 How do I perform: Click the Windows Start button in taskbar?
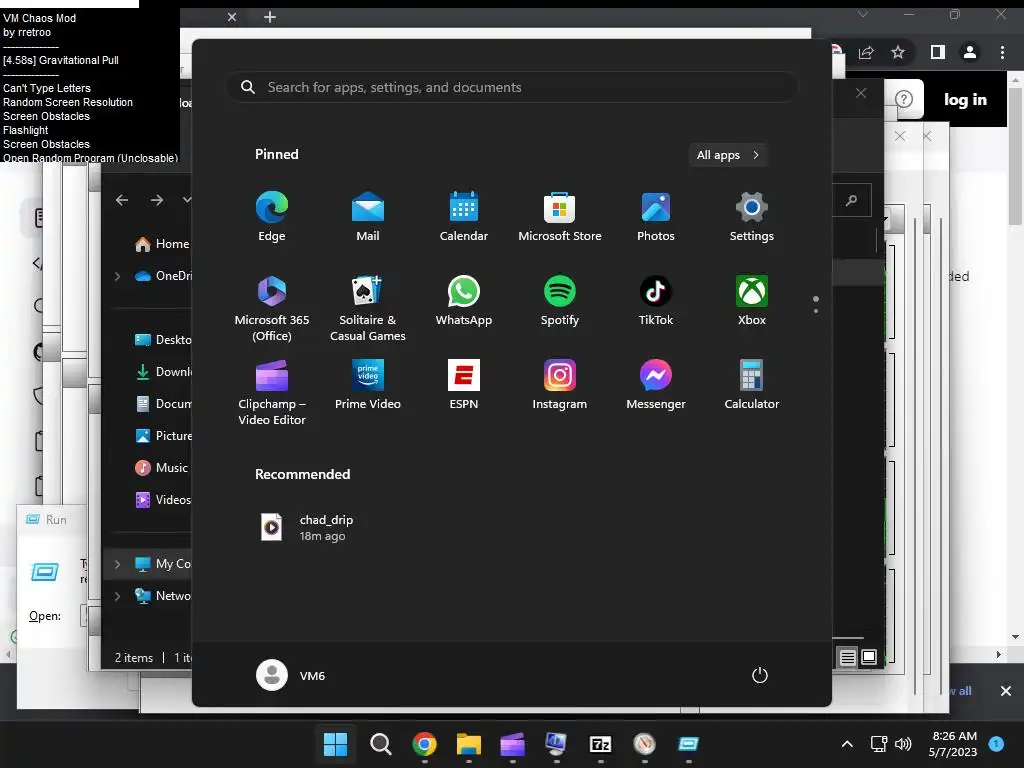pyautogui.click(x=336, y=744)
